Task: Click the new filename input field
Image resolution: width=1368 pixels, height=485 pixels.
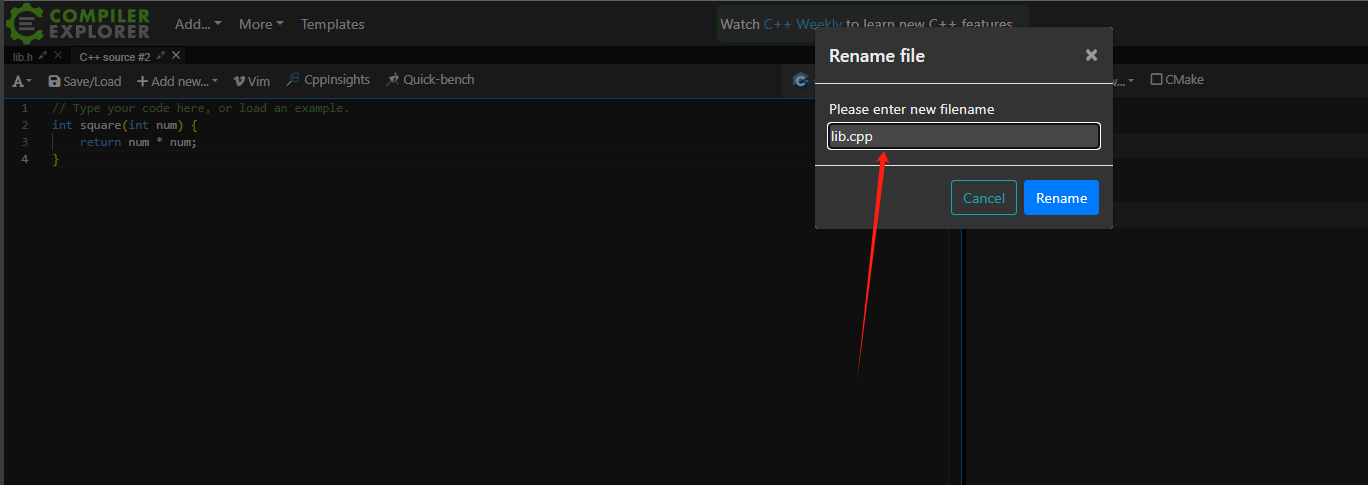Action: (x=963, y=136)
